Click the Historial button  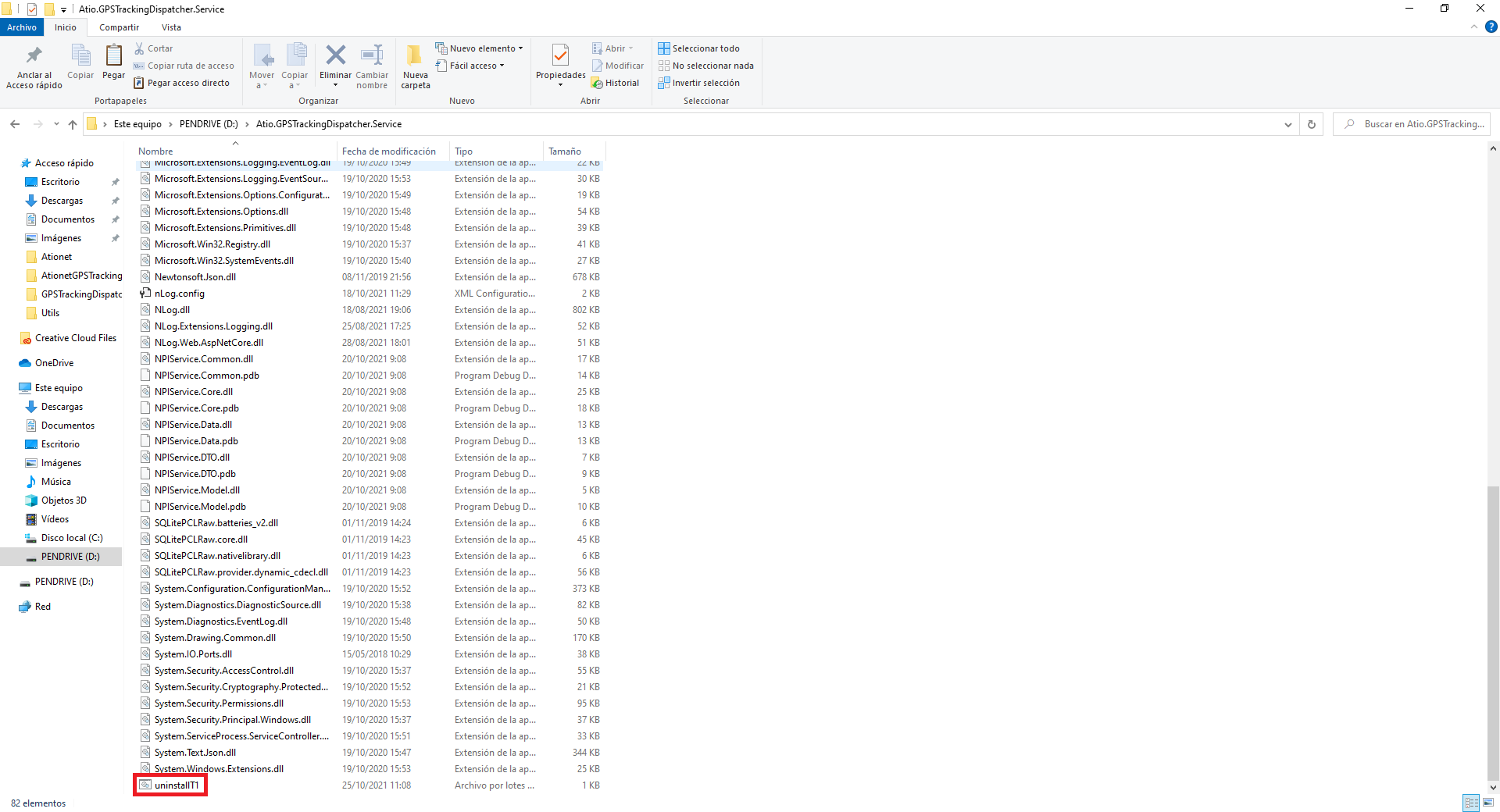tap(616, 83)
